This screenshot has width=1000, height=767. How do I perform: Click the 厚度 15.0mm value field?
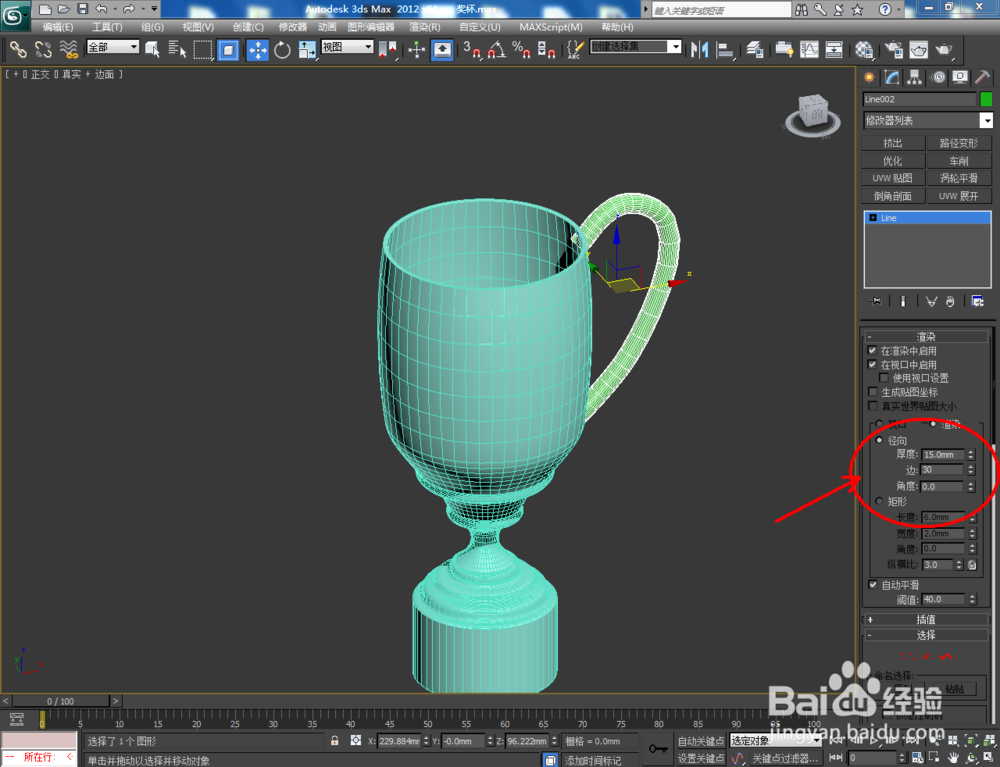942,455
